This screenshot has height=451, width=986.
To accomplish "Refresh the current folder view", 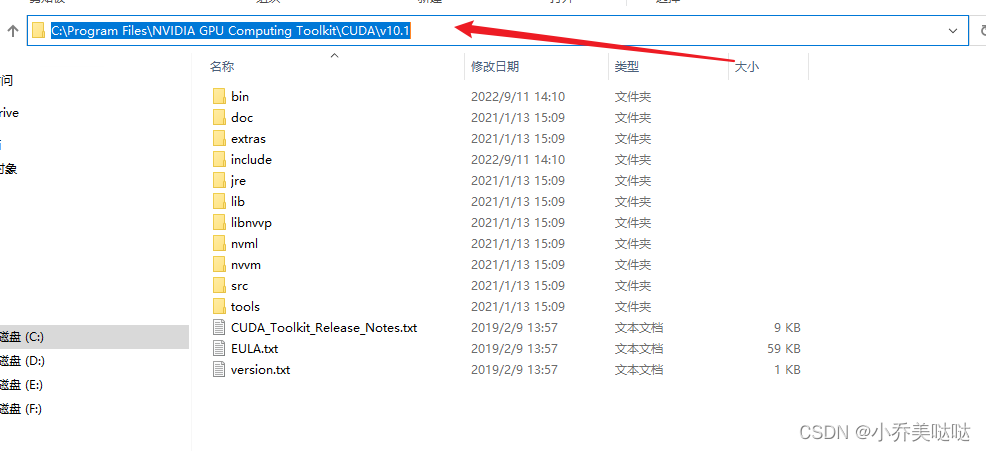I will tap(982, 31).
